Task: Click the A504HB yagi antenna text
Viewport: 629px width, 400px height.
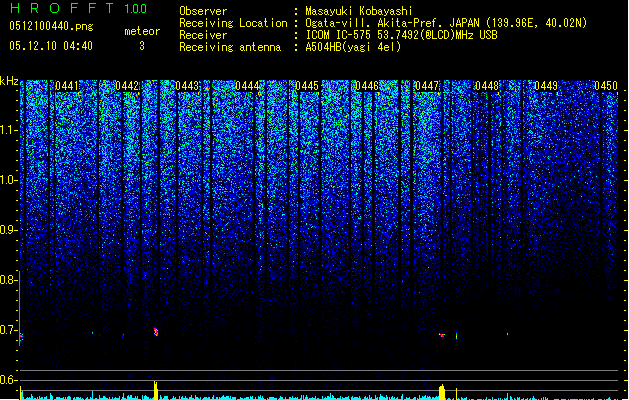Action: 353,47
